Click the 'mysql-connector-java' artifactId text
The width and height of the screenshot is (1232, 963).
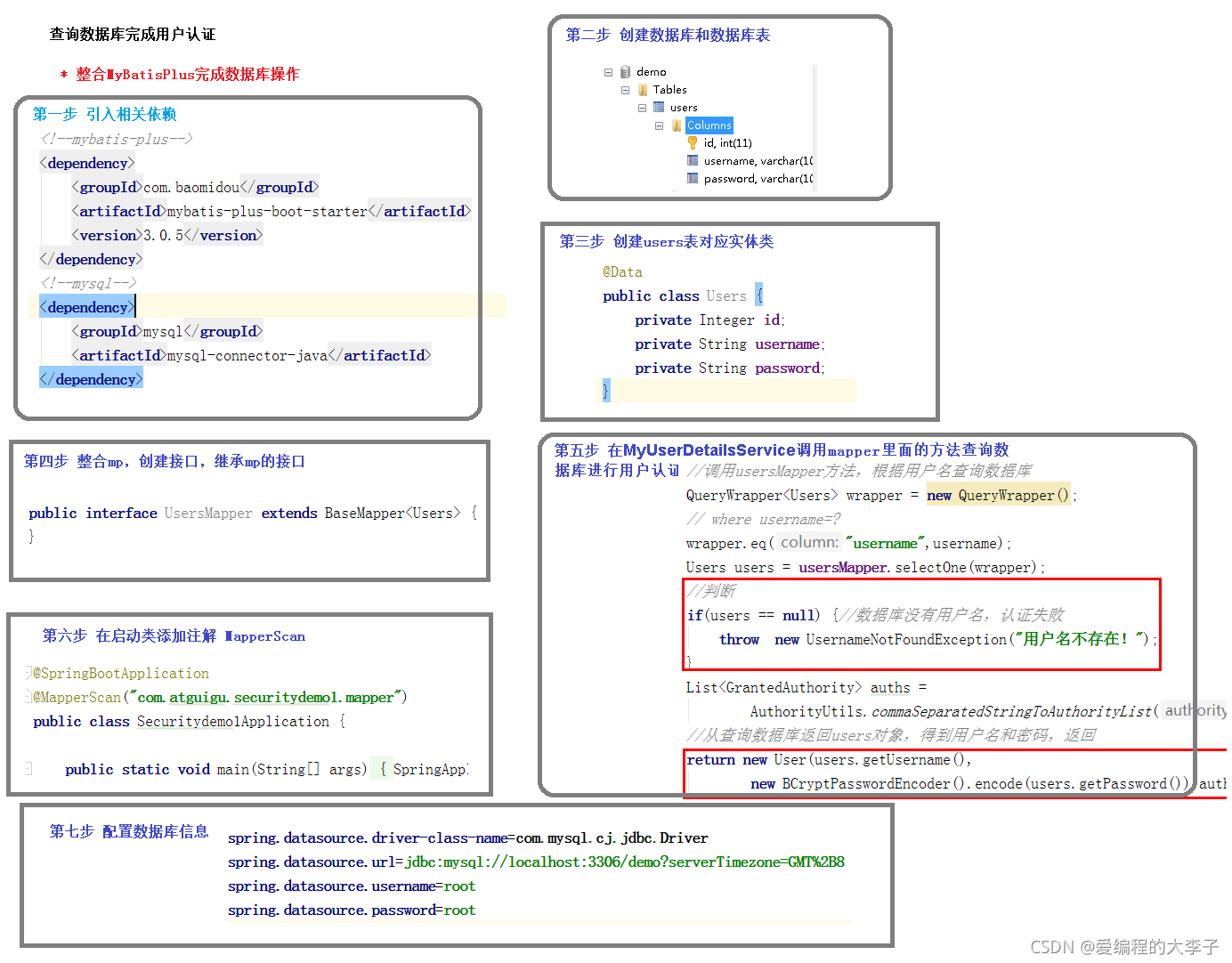[247, 356]
